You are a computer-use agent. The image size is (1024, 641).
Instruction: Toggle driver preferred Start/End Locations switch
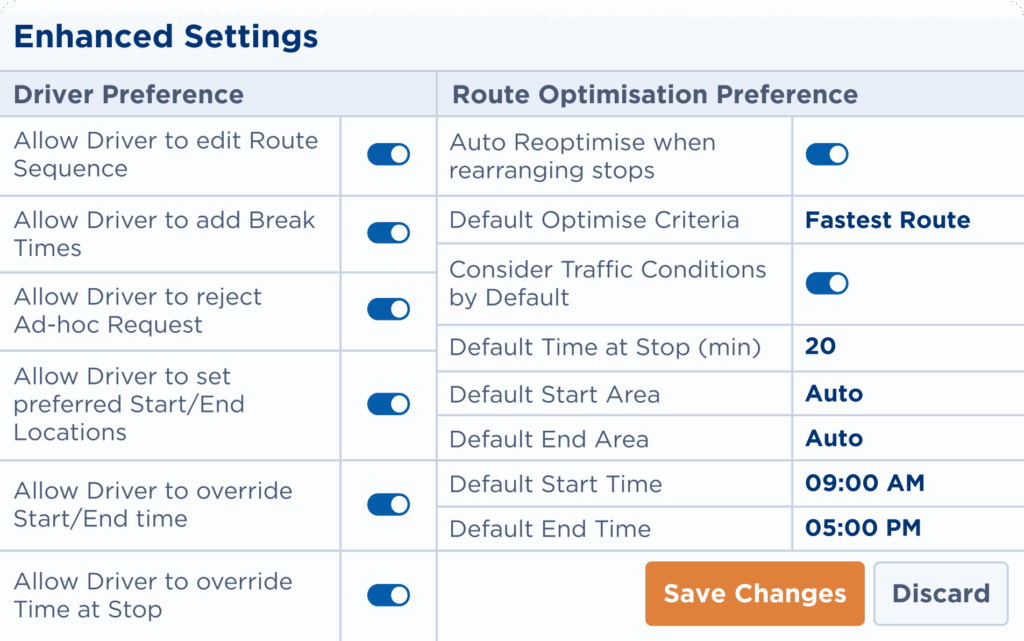388,404
